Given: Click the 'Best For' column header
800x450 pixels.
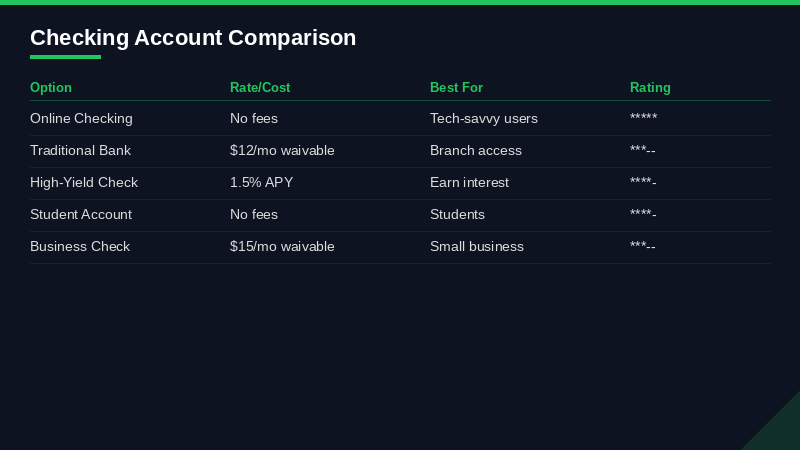Looking at the screenshot, I should click(456, 88).
